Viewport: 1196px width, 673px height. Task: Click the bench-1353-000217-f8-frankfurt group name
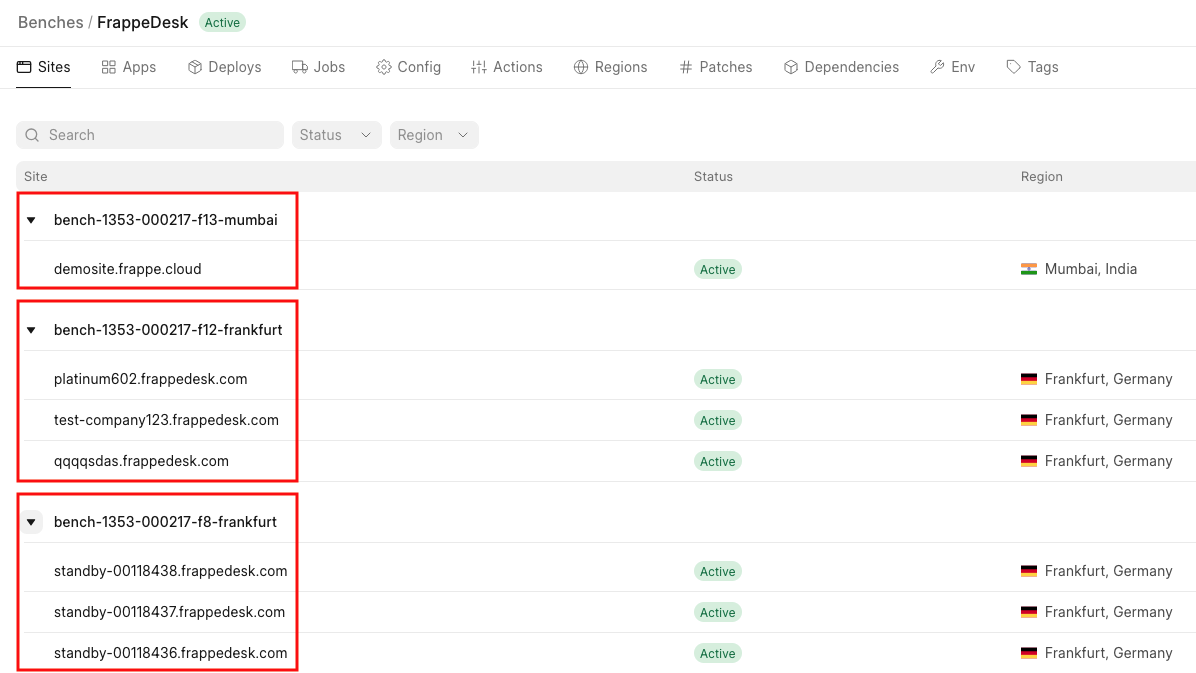click(165, 522)
